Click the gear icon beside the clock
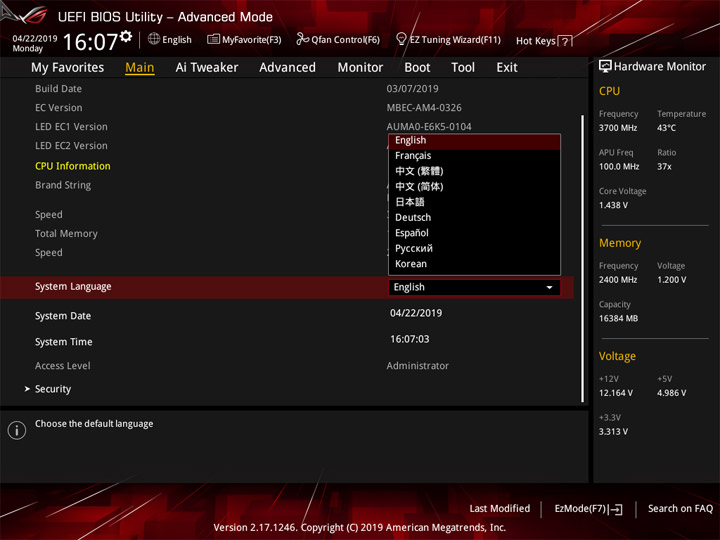Image resolution: width=720 pixels, height=540 pixels. click(126, 37)
